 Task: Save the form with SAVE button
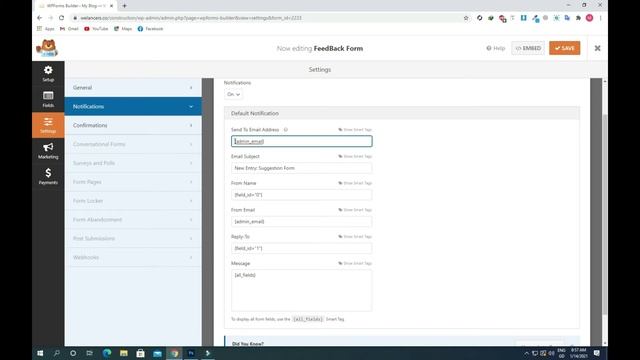click(564, 48)
